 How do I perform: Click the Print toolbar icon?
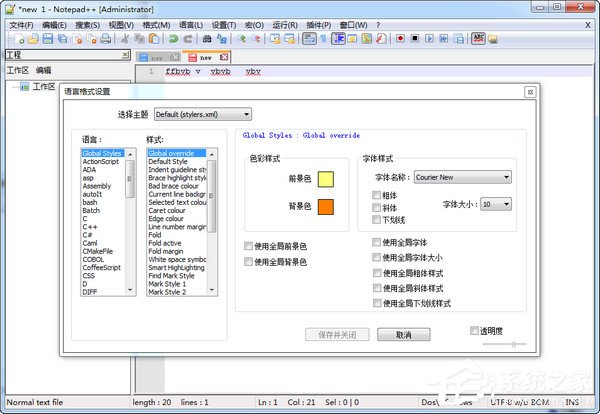tap(106, 38)
